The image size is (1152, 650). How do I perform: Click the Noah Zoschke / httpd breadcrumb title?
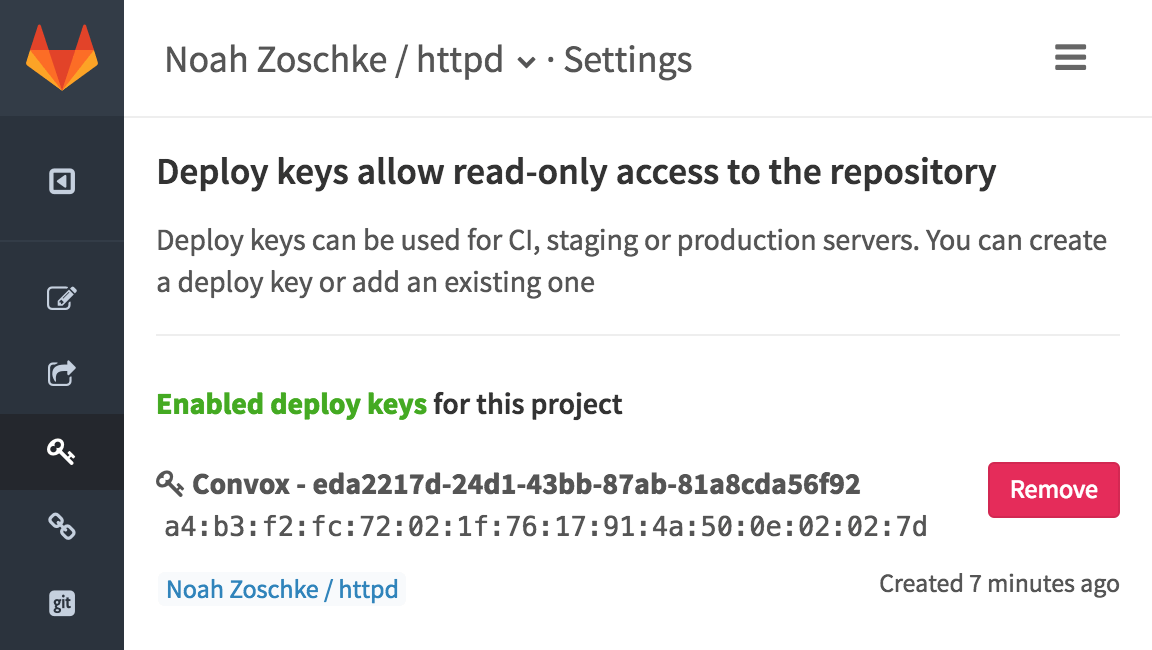coord(333,60)
